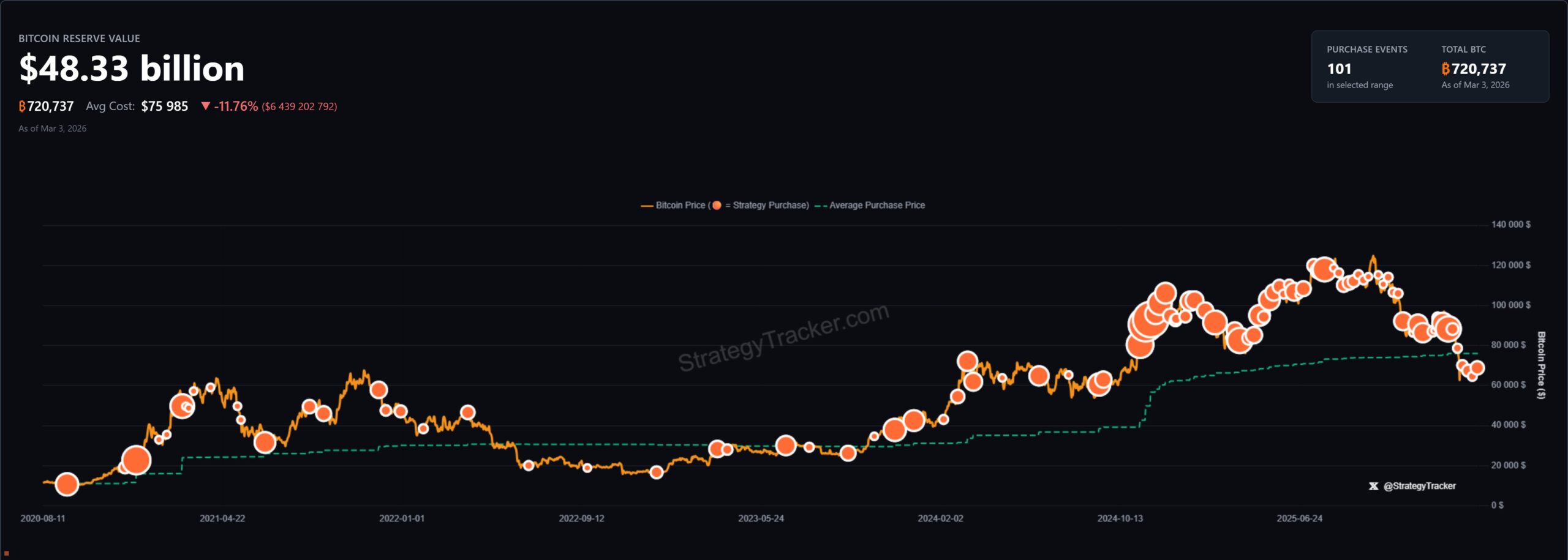Click the tiny orange square in bottom-left corner
The image size is (1568, 560).
(7, 553)
